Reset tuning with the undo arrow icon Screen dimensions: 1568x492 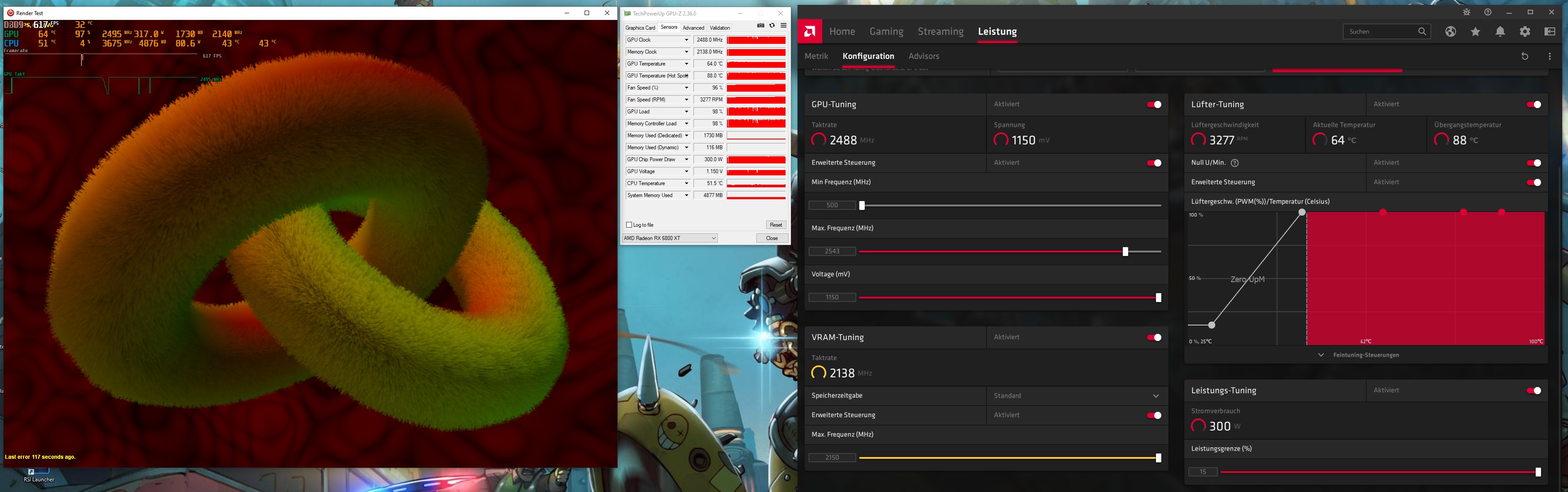pos(1525,56)
